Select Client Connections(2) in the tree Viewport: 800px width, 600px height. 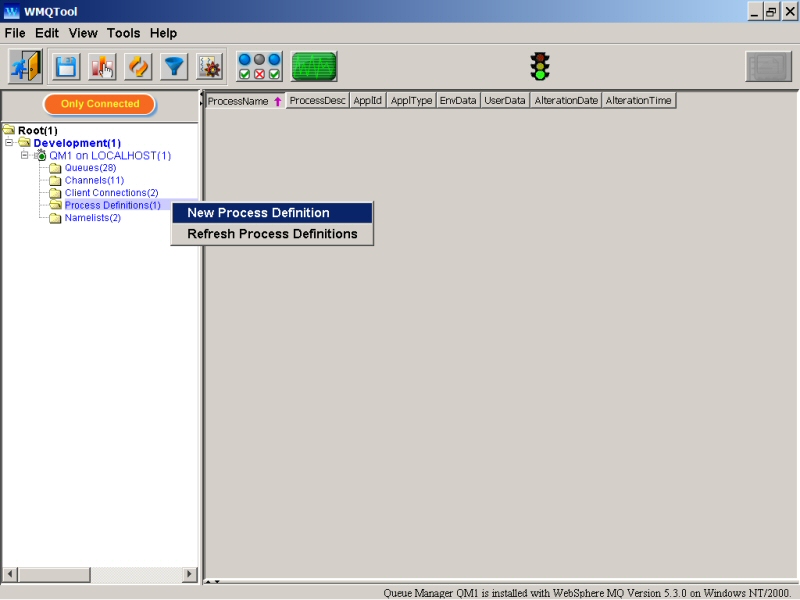click(x=111, y=193)
